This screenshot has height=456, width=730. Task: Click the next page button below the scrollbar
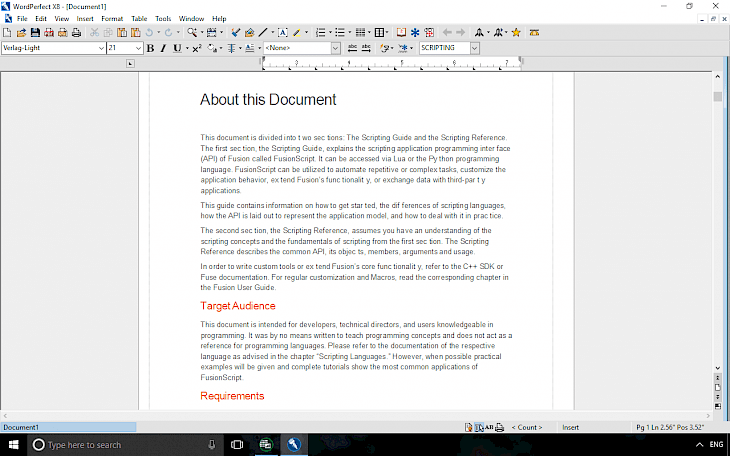pos(717,397)
